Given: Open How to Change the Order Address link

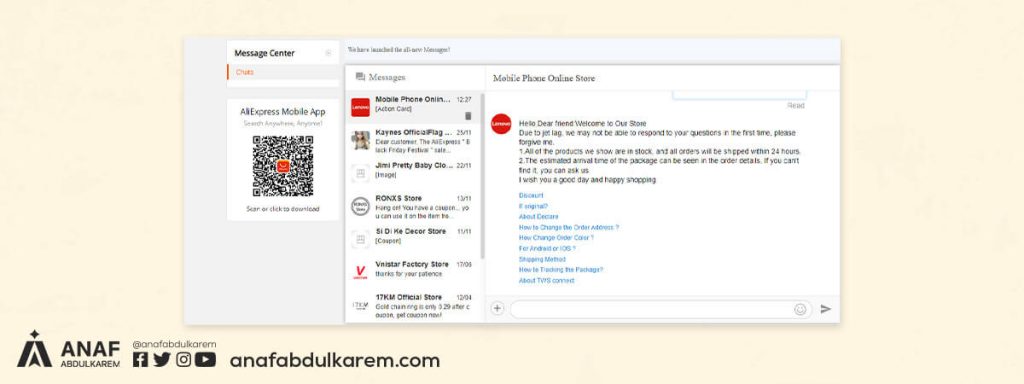Looking at the screenshot, I should [x=569, y=227].
